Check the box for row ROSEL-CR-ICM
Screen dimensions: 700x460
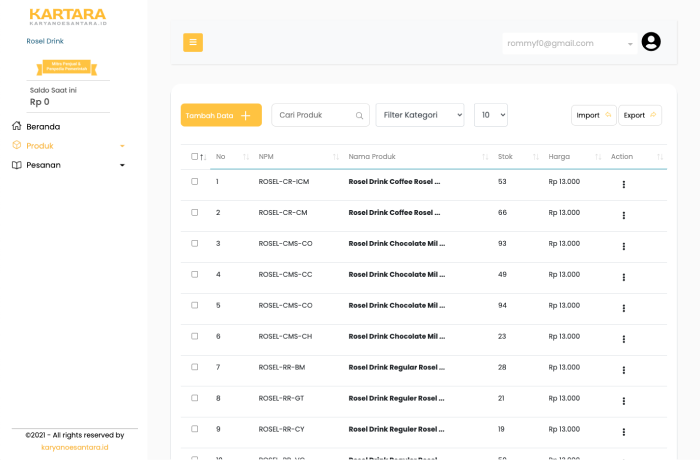tap(195, 181)
